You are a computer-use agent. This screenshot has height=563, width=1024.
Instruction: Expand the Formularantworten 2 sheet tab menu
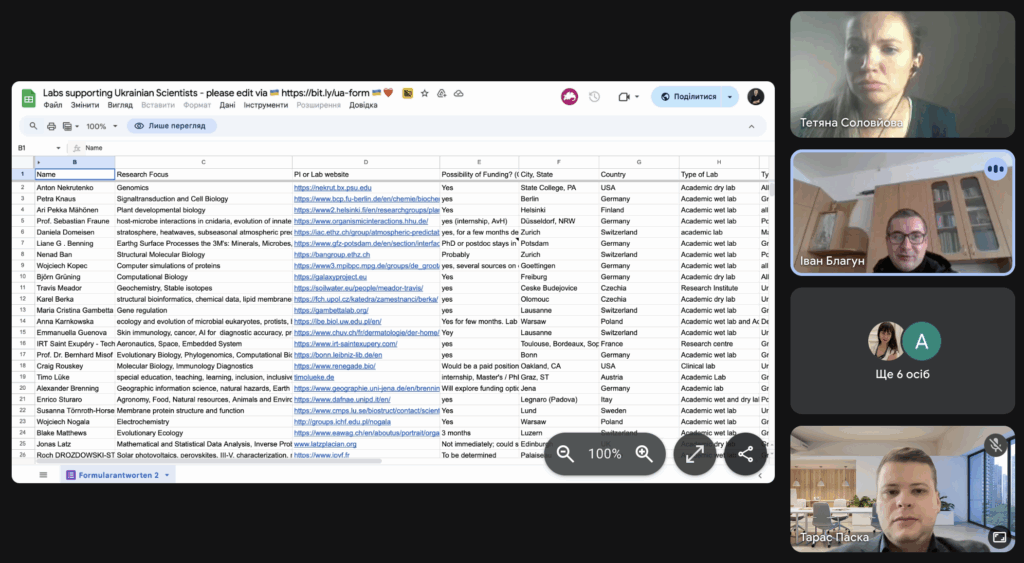click(x=167, y=475)
